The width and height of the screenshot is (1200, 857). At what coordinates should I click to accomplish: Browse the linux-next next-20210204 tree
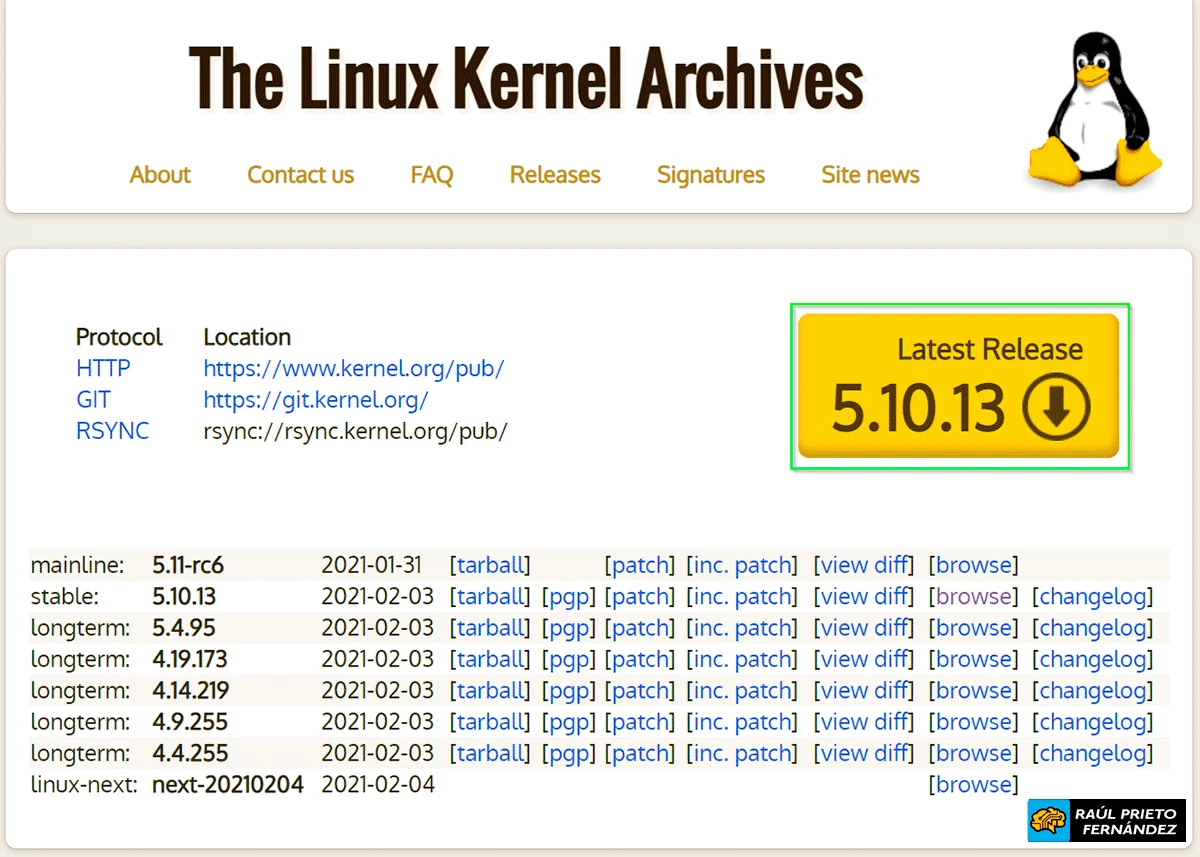(972, 784)
